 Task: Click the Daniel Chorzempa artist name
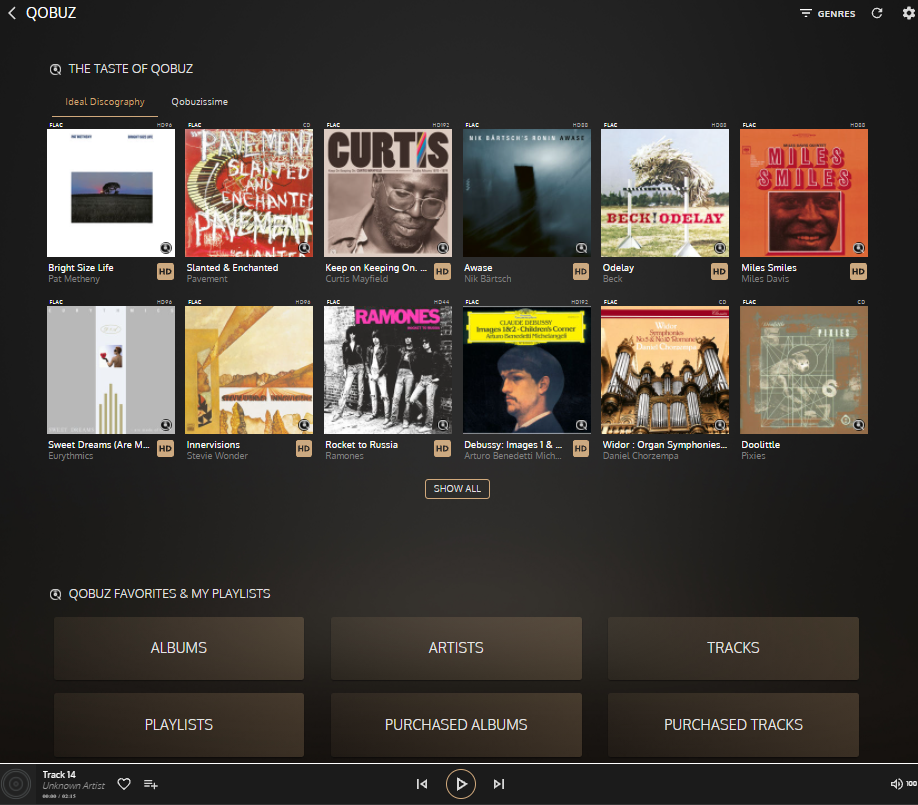pyautogui.click(x=640, y=456)
